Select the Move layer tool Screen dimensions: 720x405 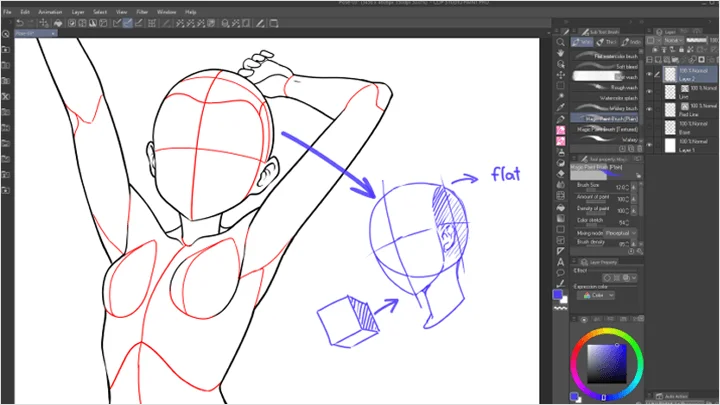click(561, 75)
